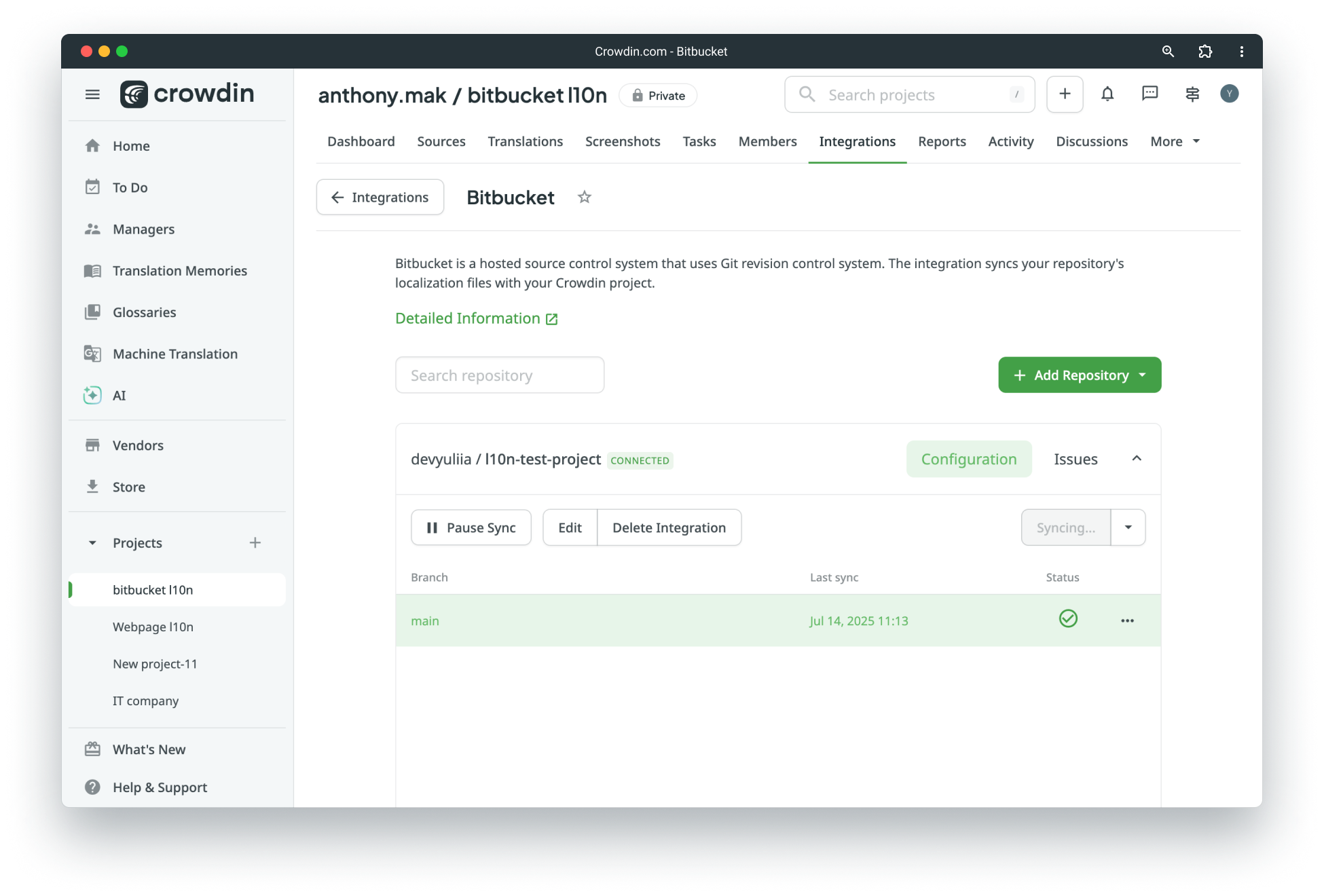
Task: Switch to Sources tab
Action: (x=441, y=141)
